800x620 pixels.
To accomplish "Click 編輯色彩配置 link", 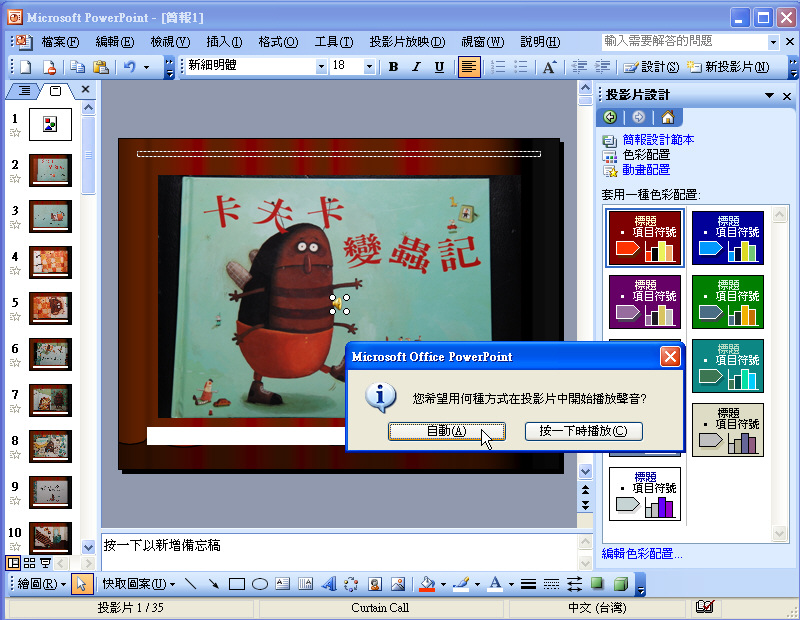I will click(642, 554).
